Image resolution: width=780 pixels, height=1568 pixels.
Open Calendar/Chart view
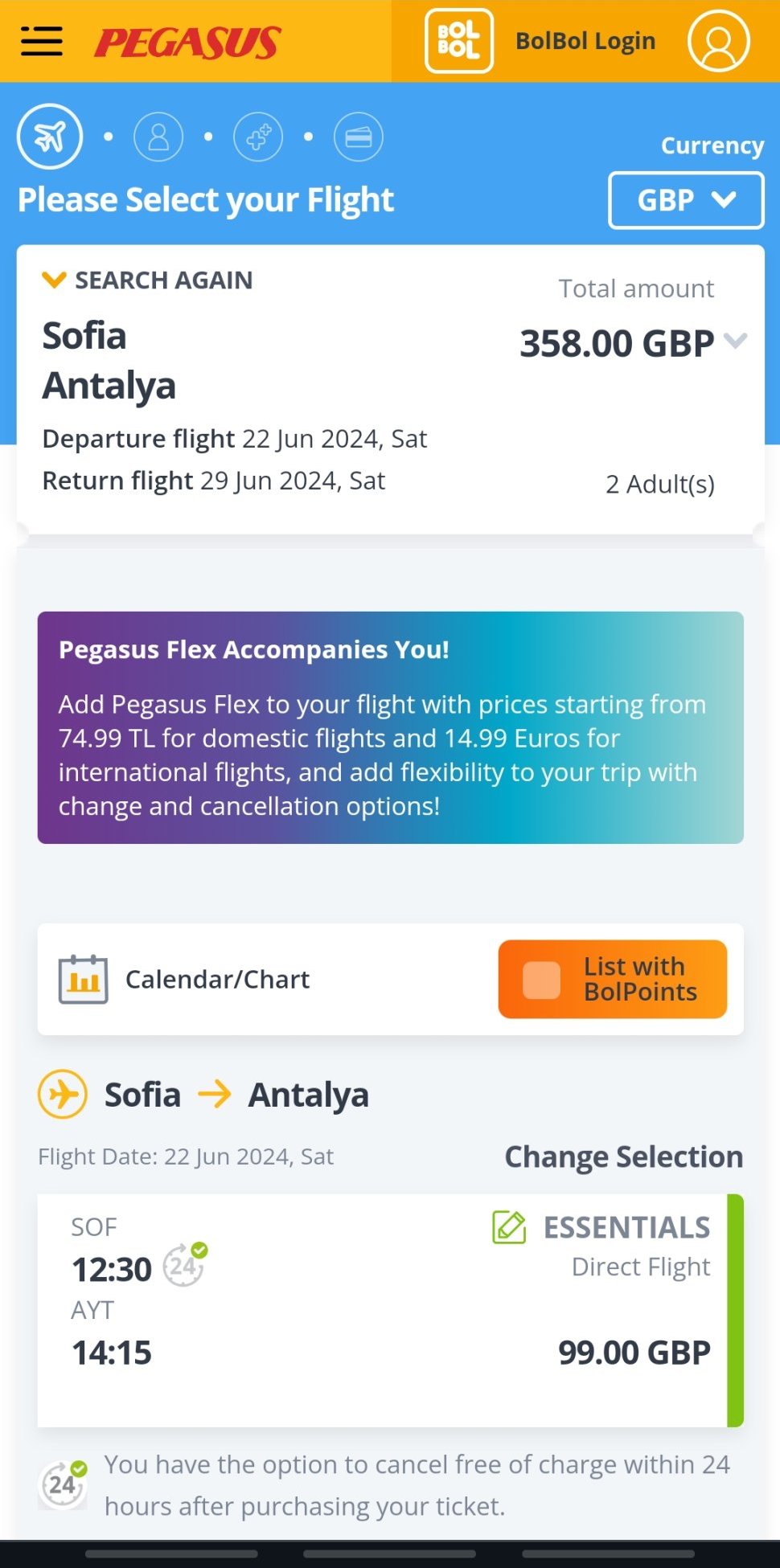217,979
